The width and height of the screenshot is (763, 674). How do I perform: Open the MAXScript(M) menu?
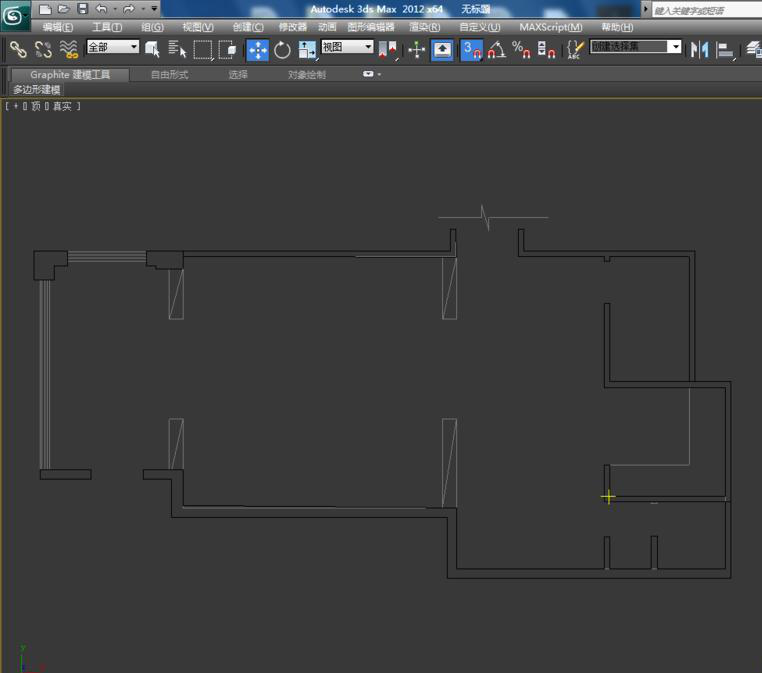(550, 27)
